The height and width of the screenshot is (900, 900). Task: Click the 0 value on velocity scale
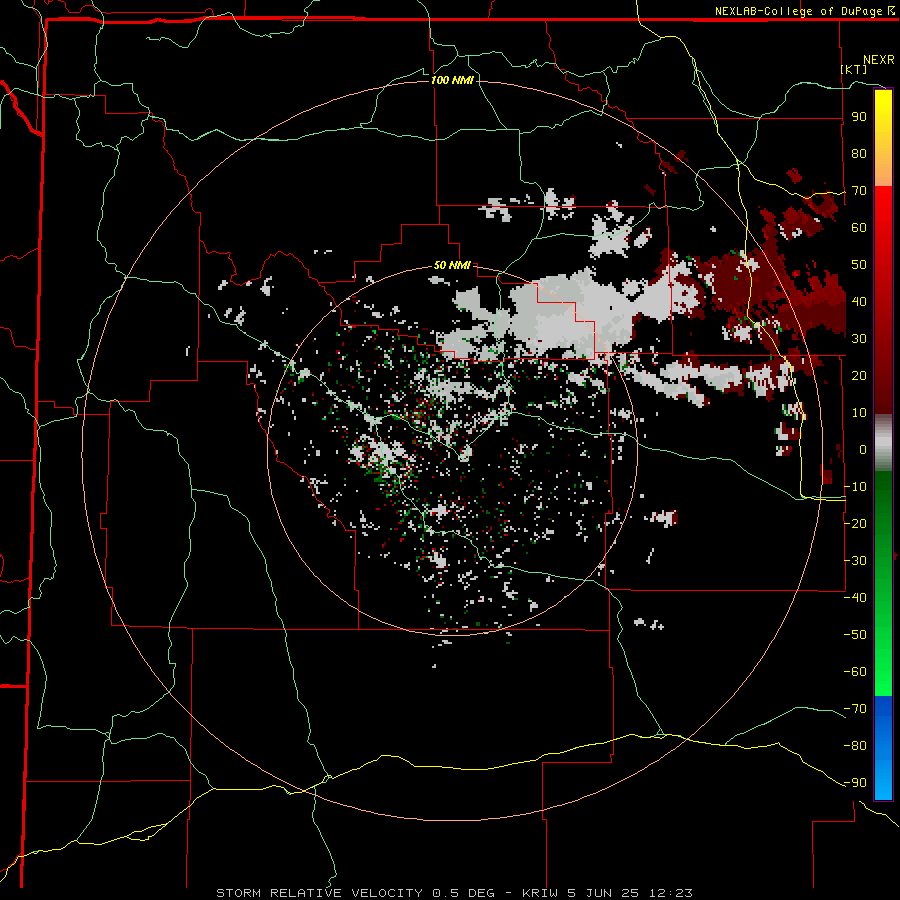tap(863, 449)
